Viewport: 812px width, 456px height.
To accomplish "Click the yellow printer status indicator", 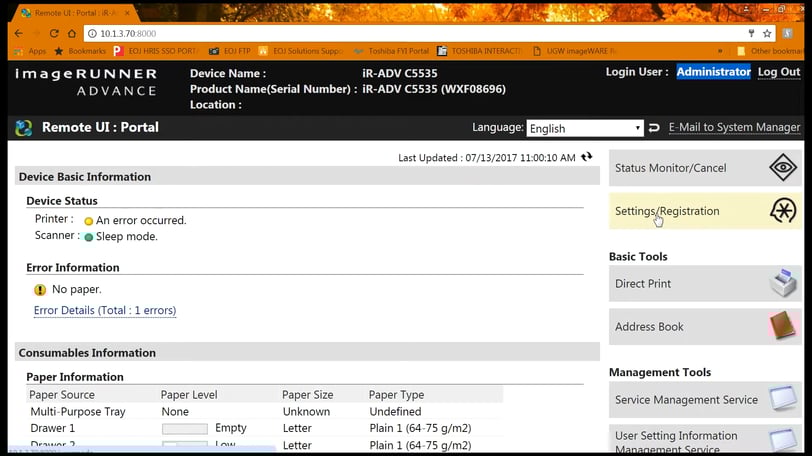I will pyautogui.click(x=89, y=221).
